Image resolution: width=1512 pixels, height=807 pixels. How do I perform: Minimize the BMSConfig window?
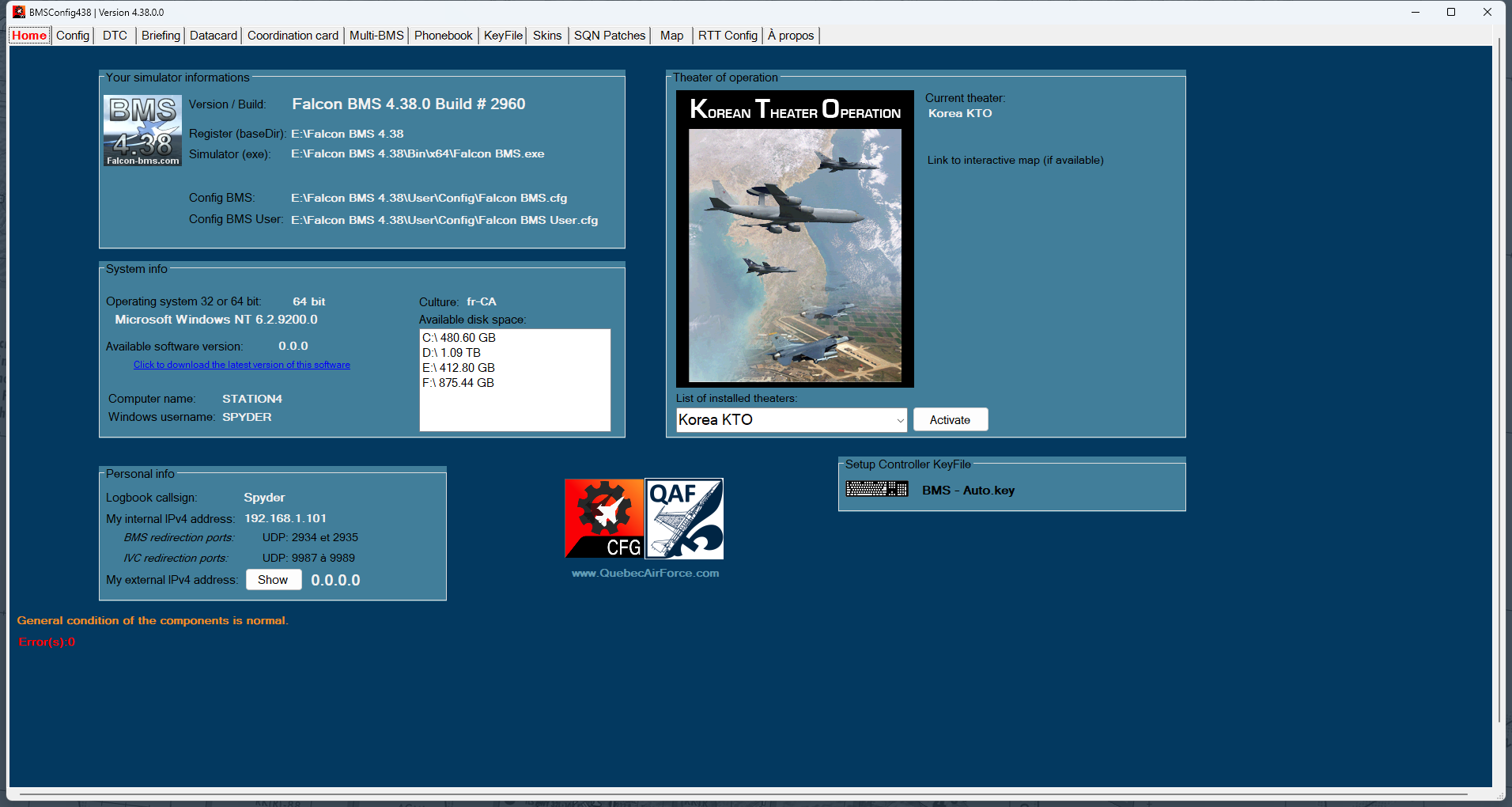coord(1416,12)
